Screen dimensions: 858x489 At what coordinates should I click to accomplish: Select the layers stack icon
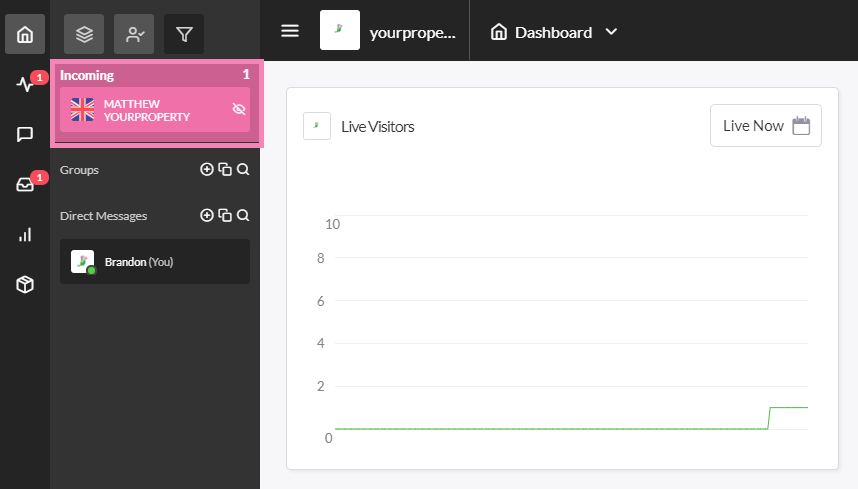click(84, 34)
